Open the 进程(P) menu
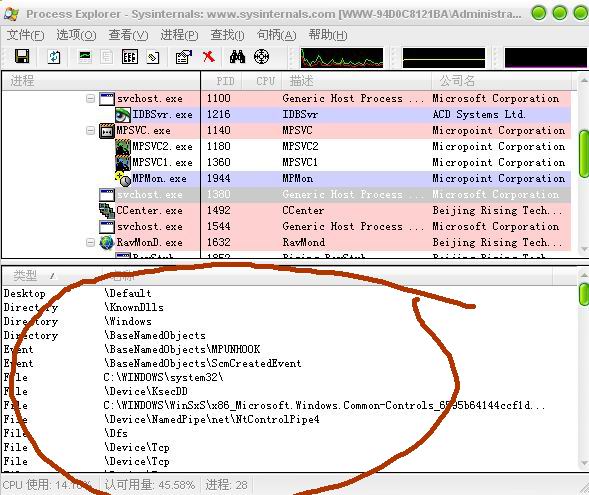Screen dimensions: 589x495 (x=179, y=35)
